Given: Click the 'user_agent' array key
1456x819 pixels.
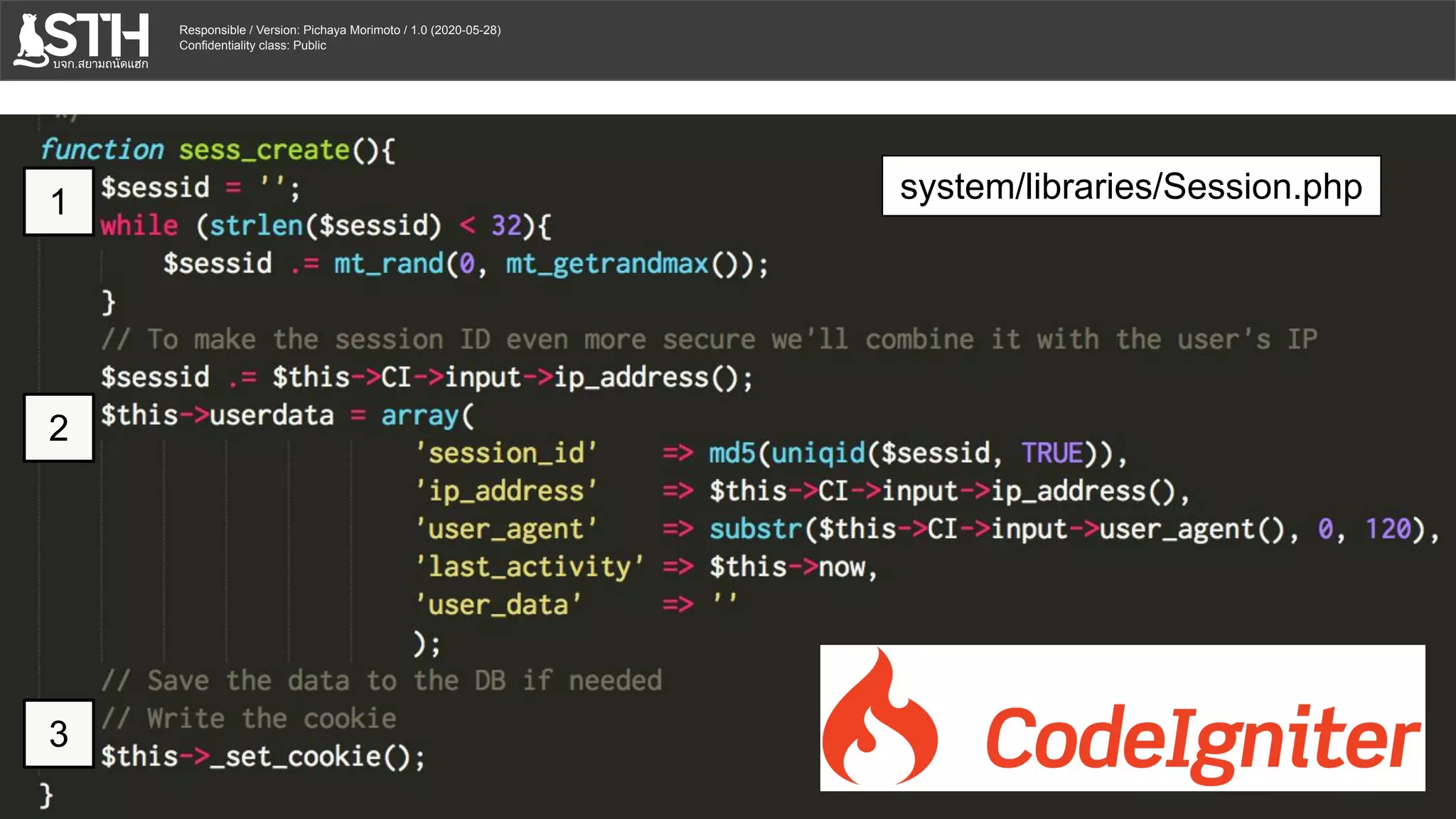Looking at the screenshot, I should [505, 529].
